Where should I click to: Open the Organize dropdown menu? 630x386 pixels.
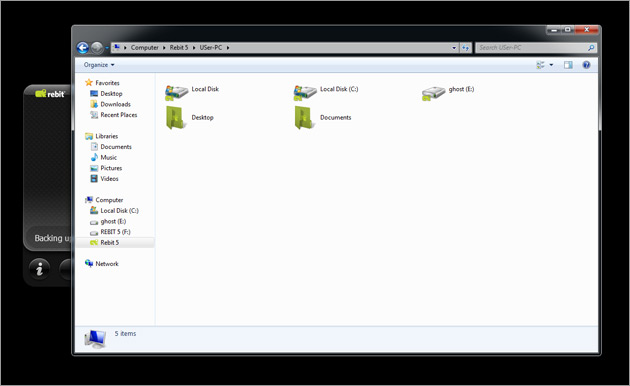tap(99, 65)
